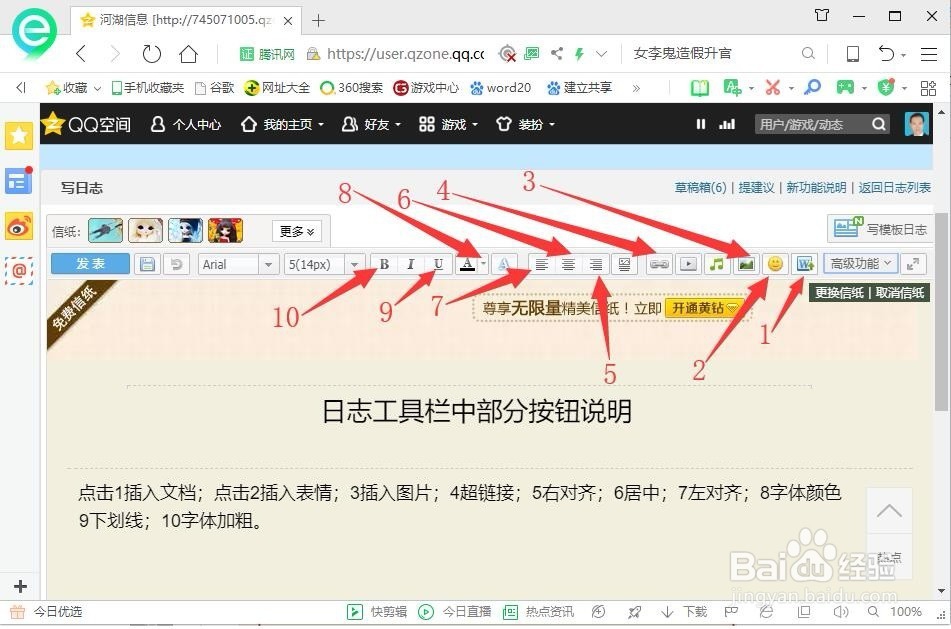Click 开通黄钻 in the promotion banner
The height and width of the screenshot is (629, 951).
703,308
